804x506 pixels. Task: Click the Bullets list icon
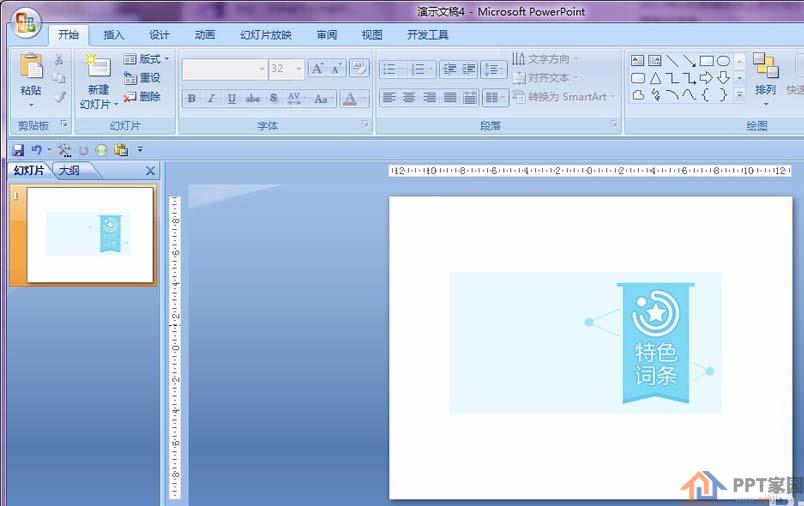[x=389, y=69]
